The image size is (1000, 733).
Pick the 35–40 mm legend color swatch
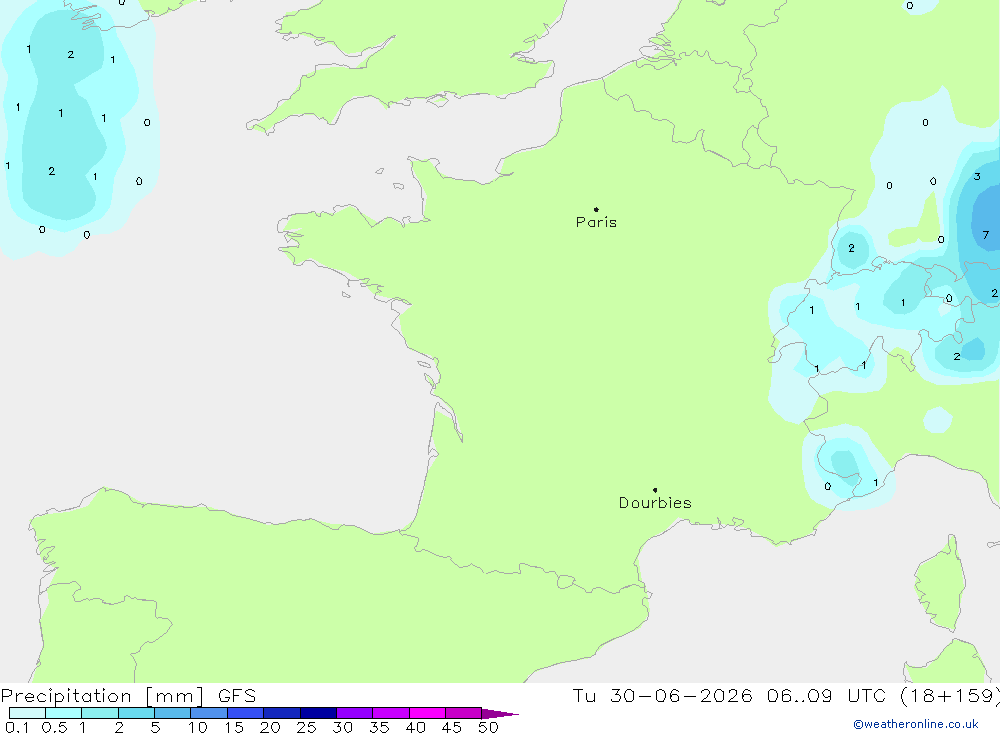pyautogui.click(x=391, y=713)
